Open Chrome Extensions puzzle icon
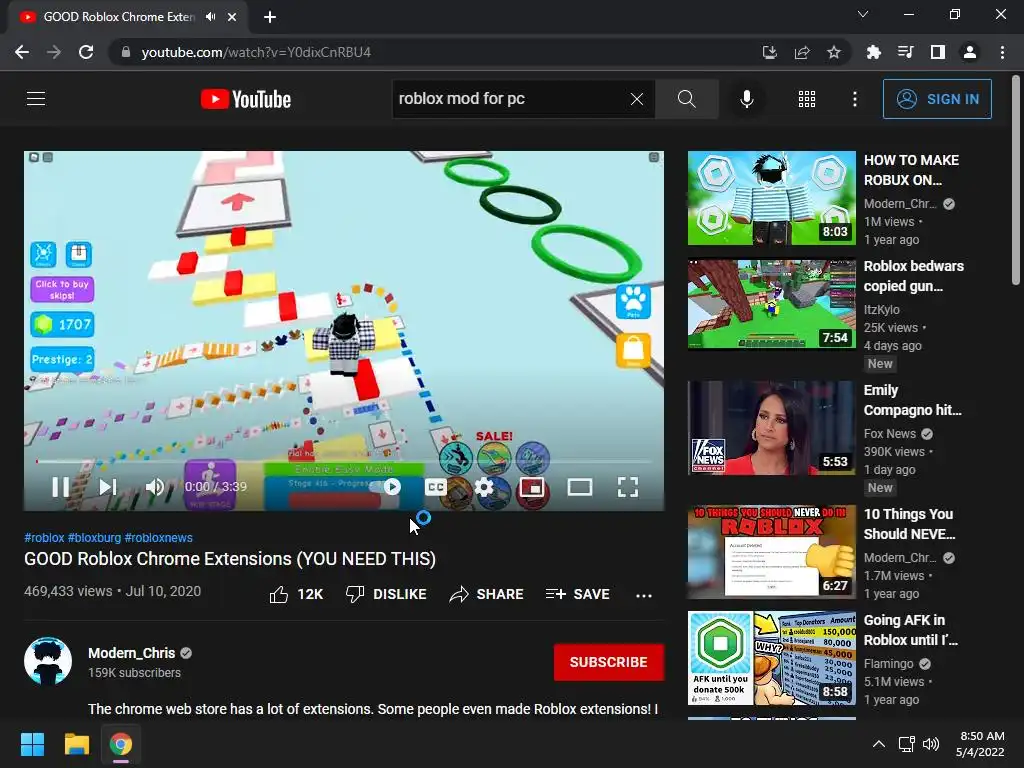This screenshot has height=768, width=1024. (873, 52)
